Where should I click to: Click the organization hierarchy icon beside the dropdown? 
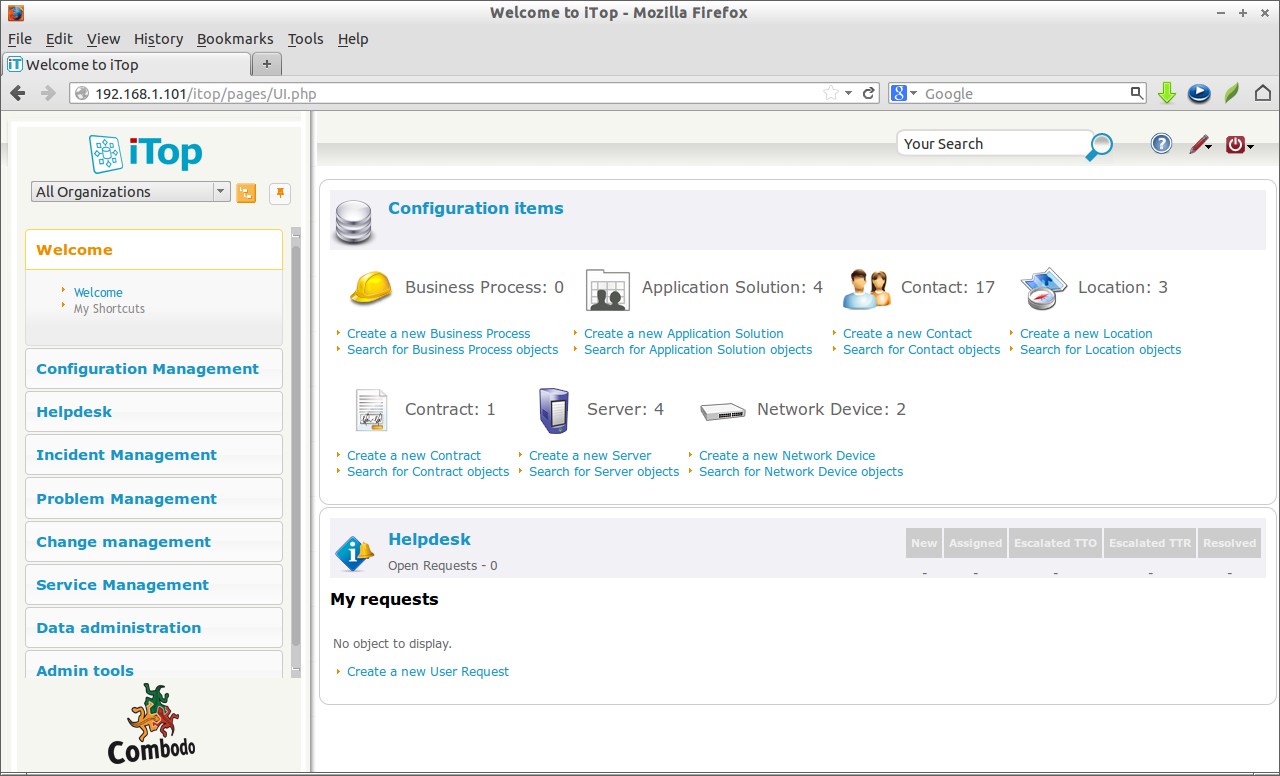(x=246, y=193)
